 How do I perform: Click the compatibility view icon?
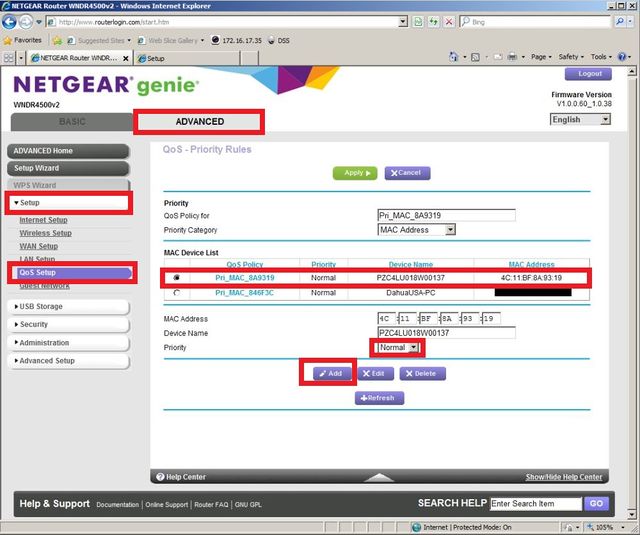[x=418, y=22]
